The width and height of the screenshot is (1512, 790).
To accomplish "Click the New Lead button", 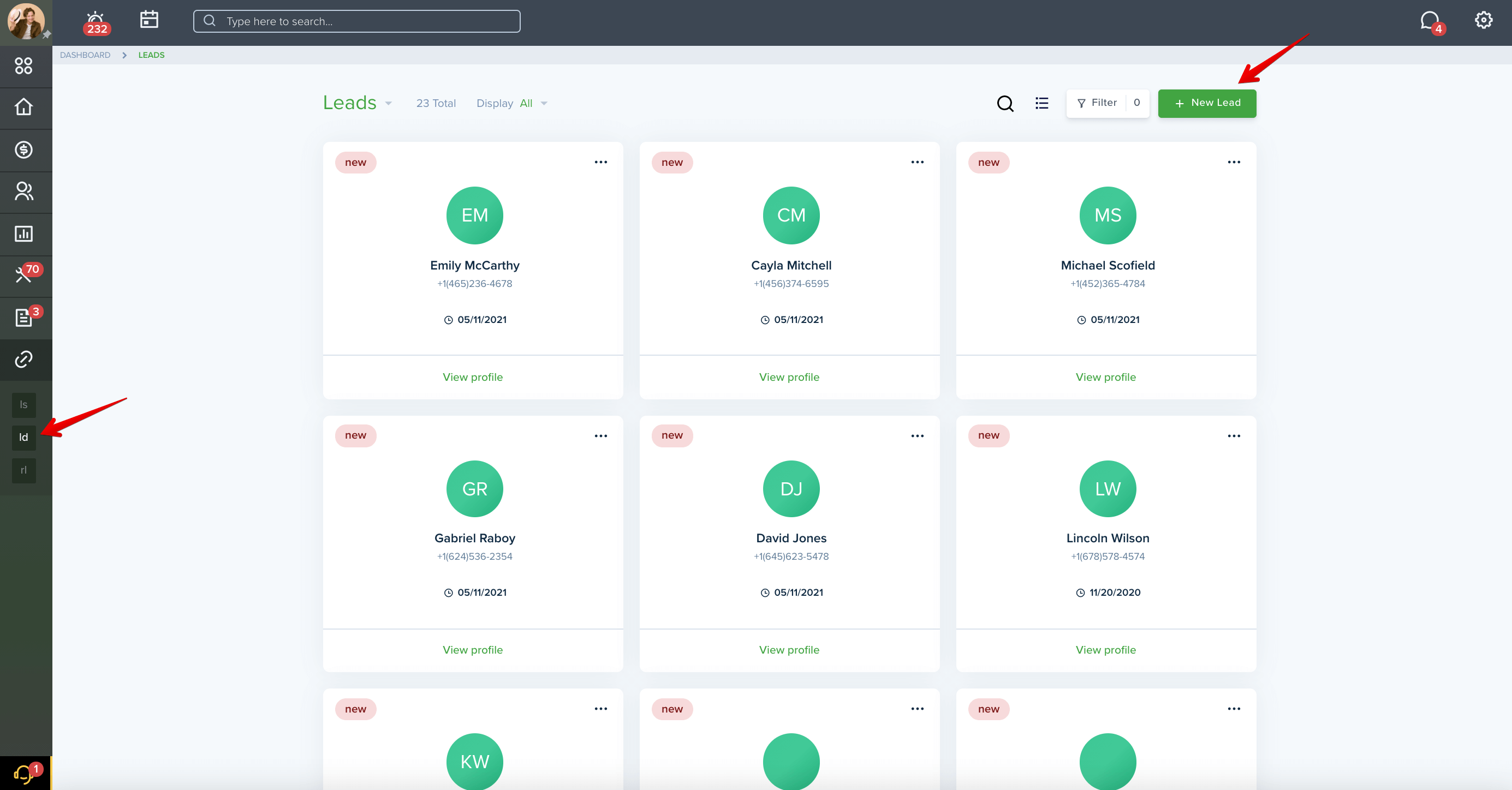I will pos(1207,103).
